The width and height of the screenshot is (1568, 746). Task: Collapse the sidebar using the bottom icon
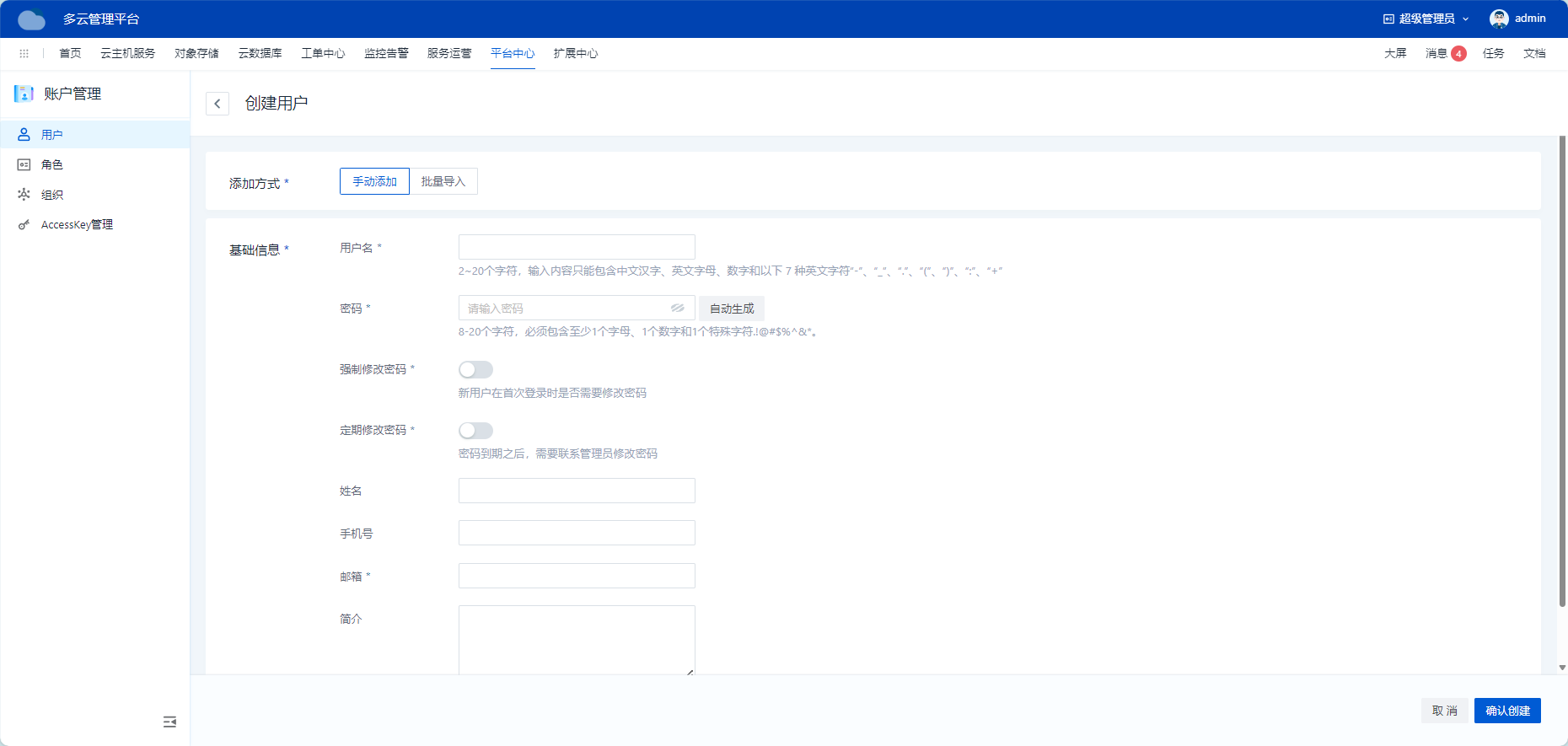point(169,722)
